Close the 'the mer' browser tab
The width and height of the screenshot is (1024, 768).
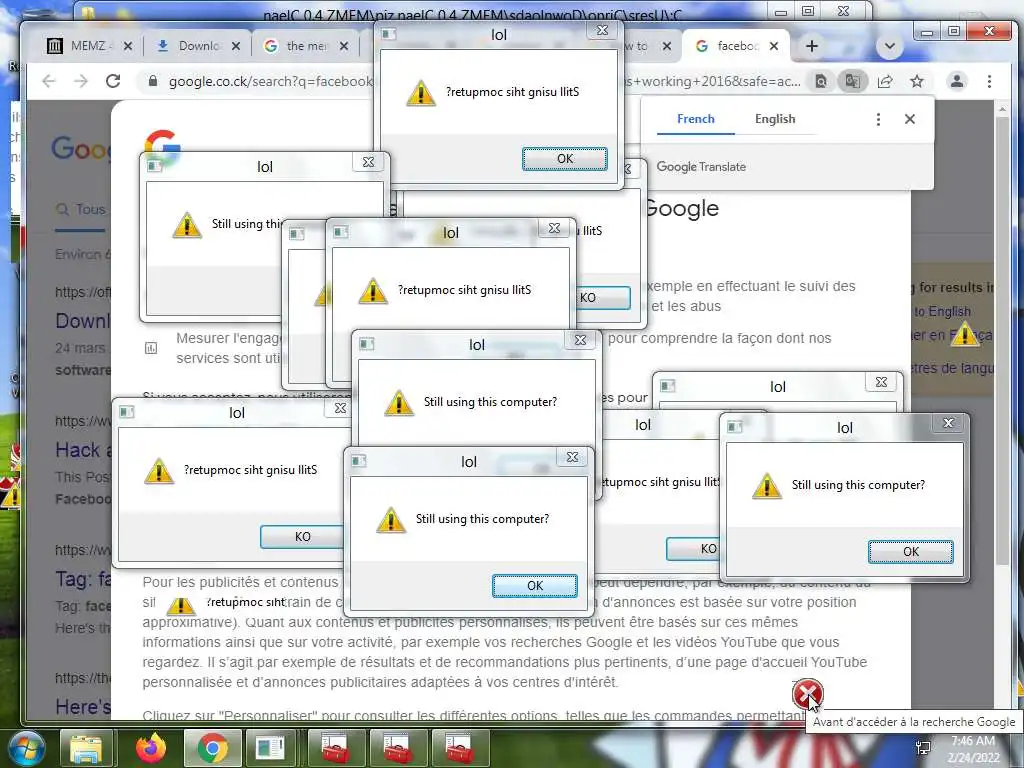pos(344,46)
